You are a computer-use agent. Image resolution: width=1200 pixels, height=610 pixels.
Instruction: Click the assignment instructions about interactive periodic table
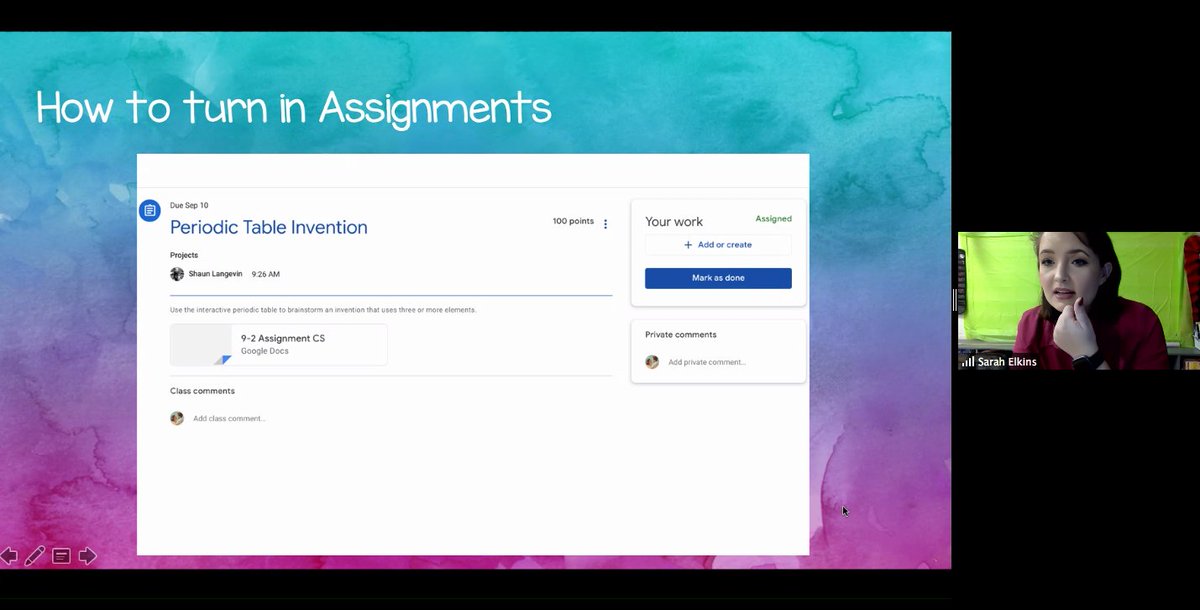323,310
